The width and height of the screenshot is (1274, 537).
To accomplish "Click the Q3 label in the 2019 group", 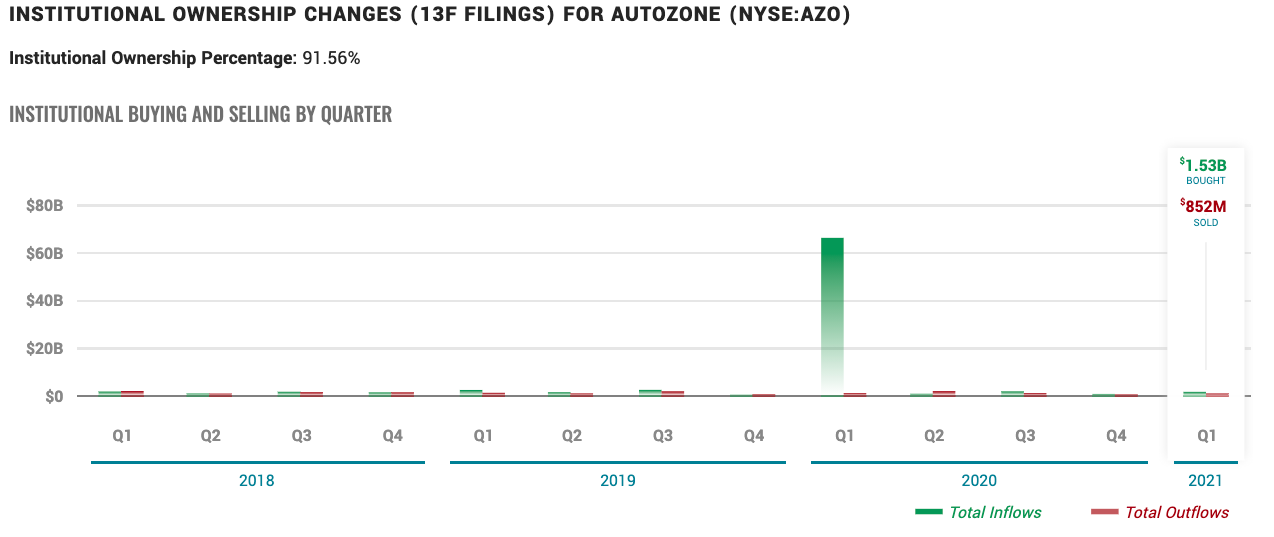I will (x=663, y=436).
